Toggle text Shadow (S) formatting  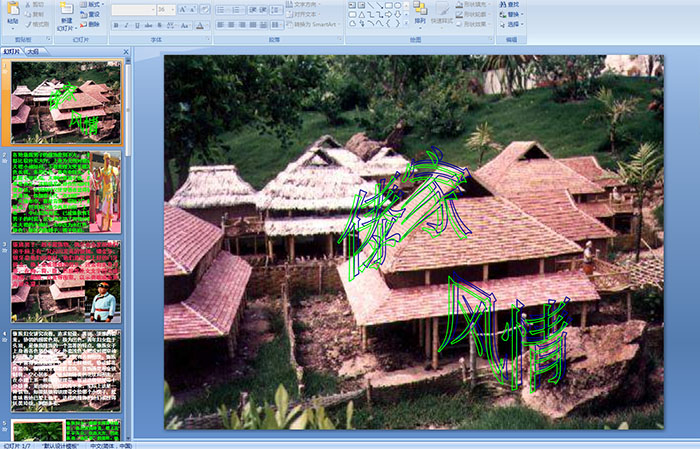tap(160, 25)
